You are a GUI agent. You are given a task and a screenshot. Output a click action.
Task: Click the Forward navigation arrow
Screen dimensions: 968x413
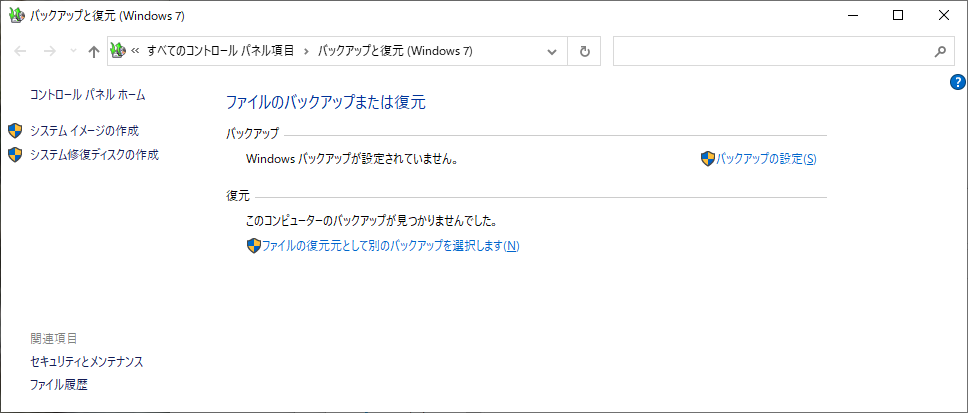tap(50, 52)
